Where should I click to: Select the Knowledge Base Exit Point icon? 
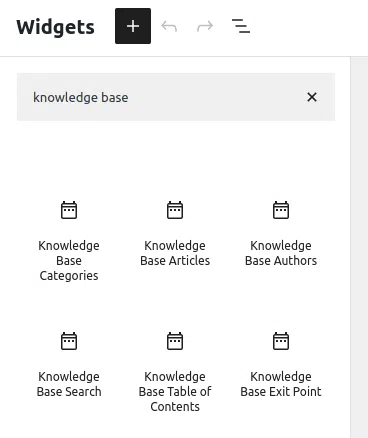(281, 341)
